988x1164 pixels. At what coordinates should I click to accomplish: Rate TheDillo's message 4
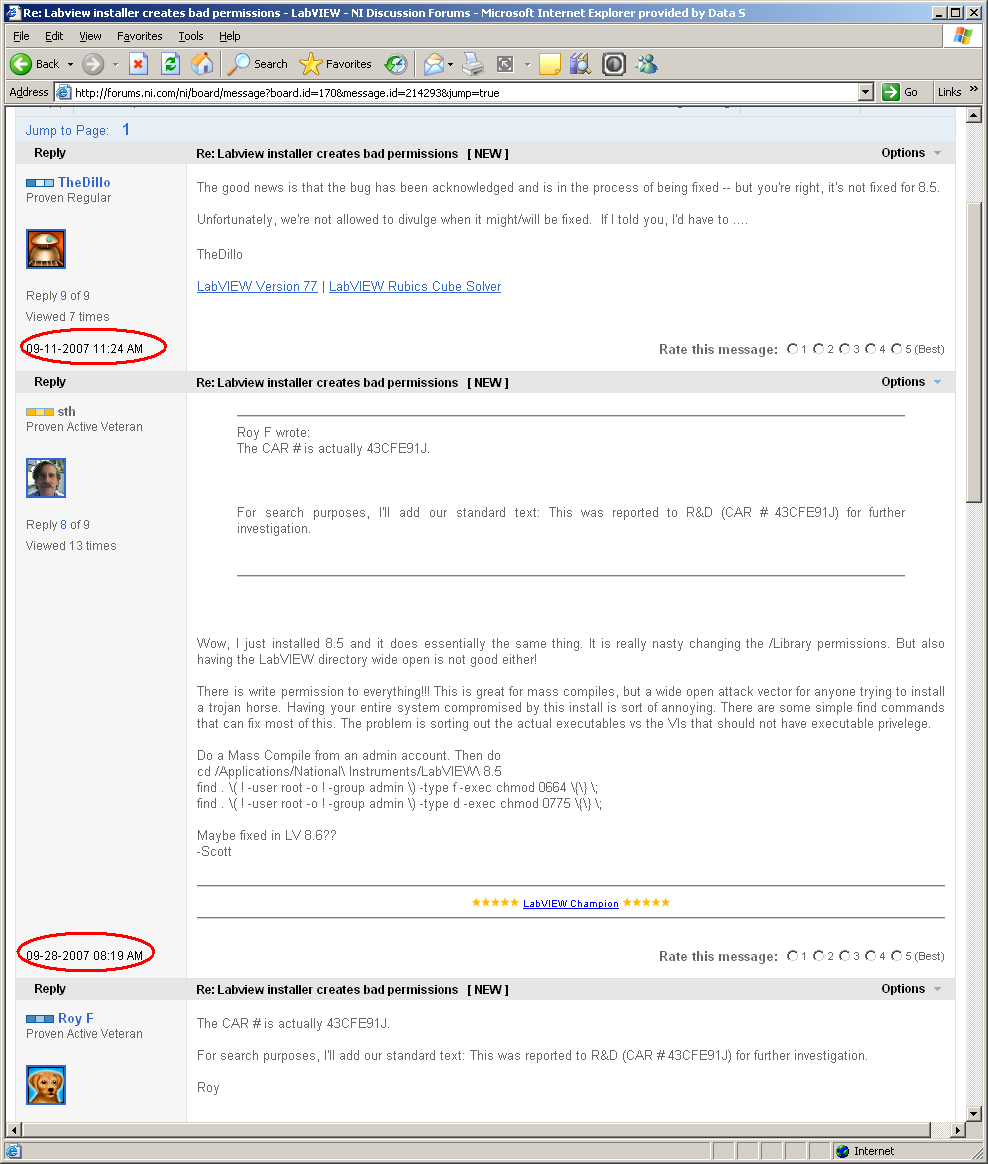pyautogui.click(x=871, y=349)
